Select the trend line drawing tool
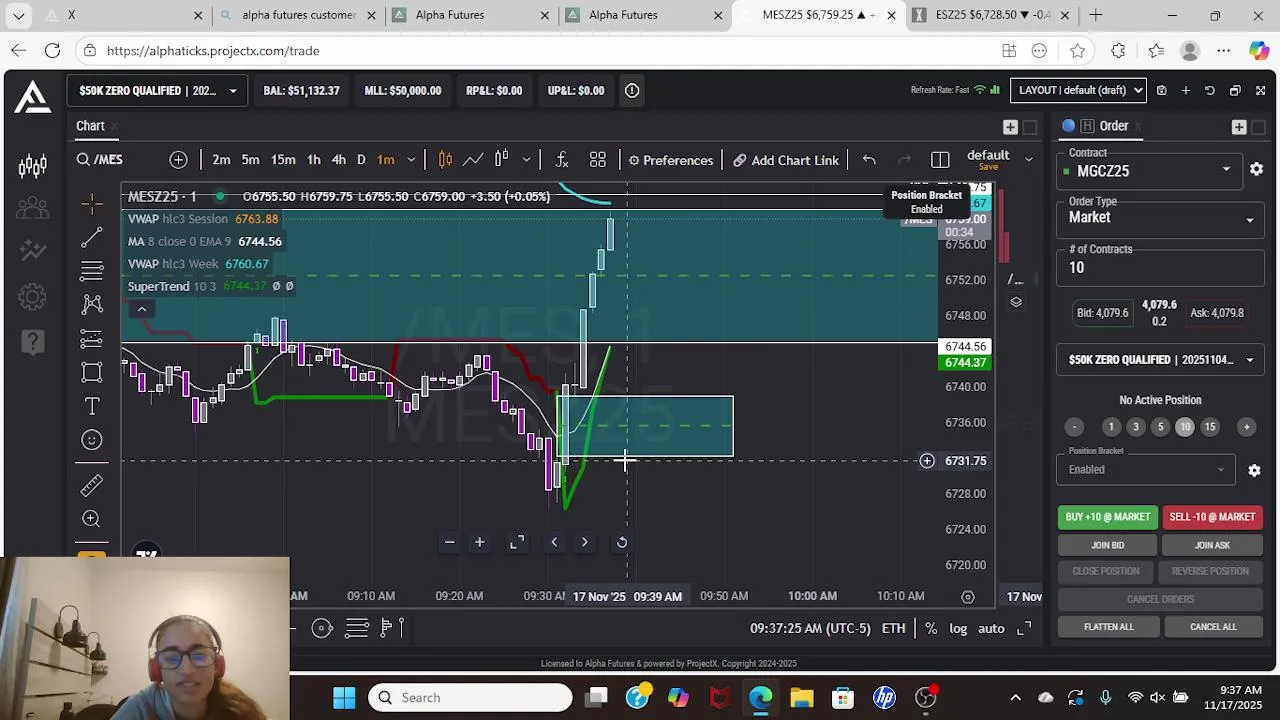This screenshot has height=720, width=1280. pyautogui.click(x=92, y=238)
